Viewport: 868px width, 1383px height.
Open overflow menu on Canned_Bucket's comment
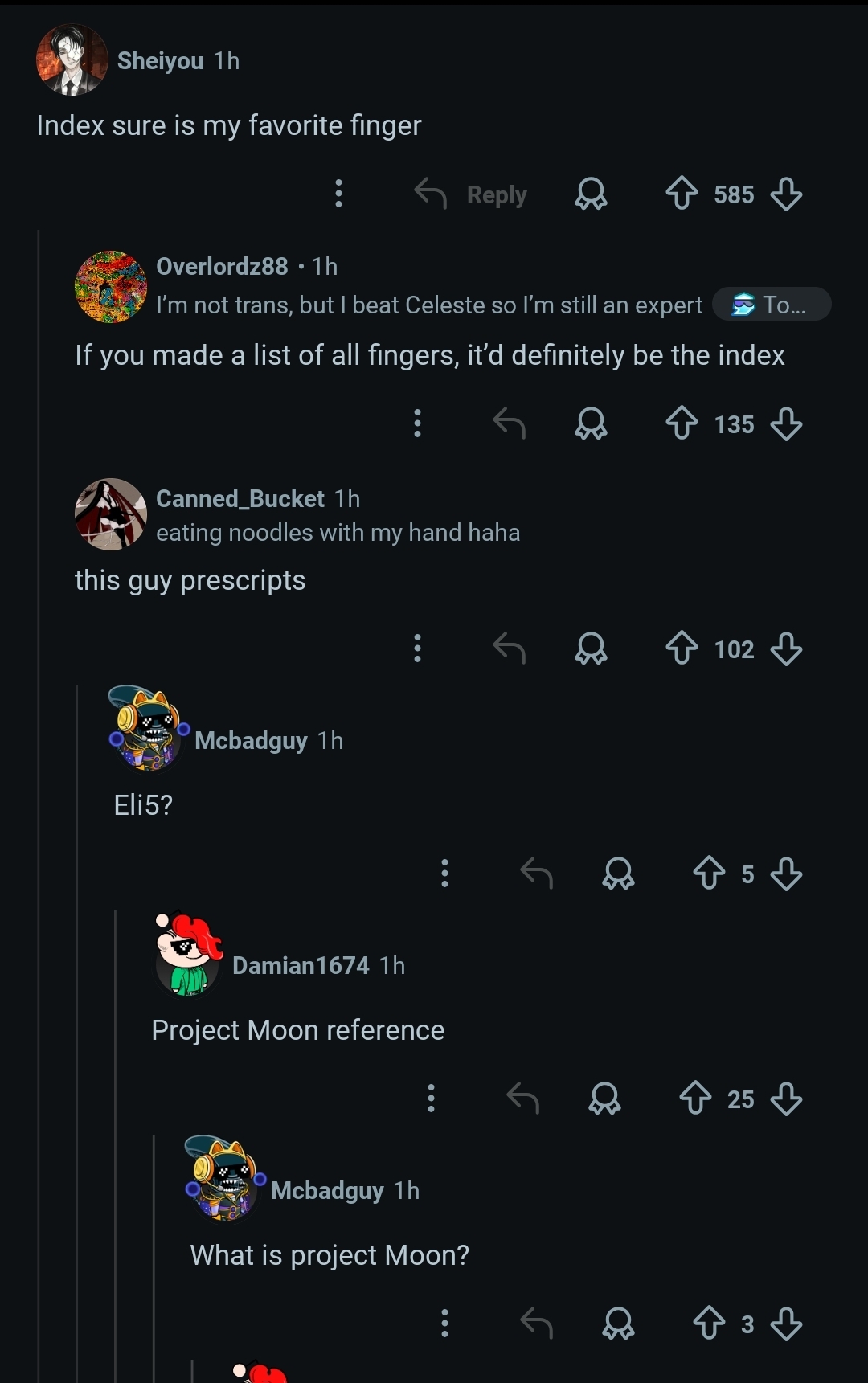coord(417,649)
